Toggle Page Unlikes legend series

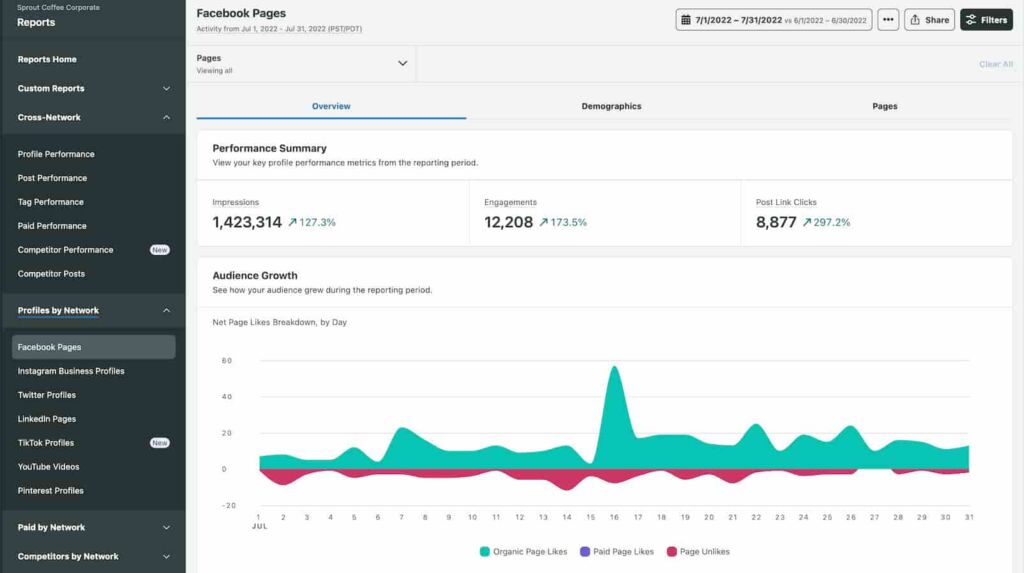pyautogui.click(x=697, y=551)
